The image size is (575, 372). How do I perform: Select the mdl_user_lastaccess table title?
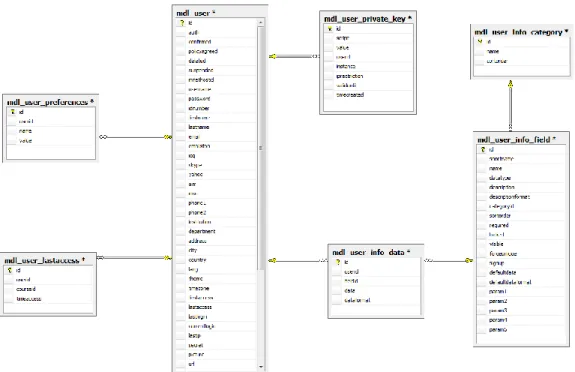(x=45, y=260)
